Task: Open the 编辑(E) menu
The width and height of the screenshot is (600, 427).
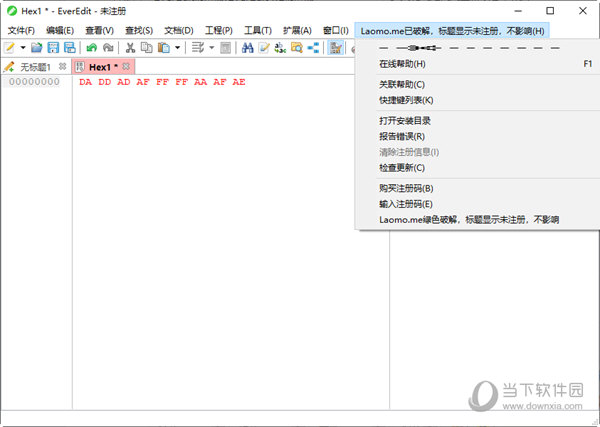Action: (60, 31)
